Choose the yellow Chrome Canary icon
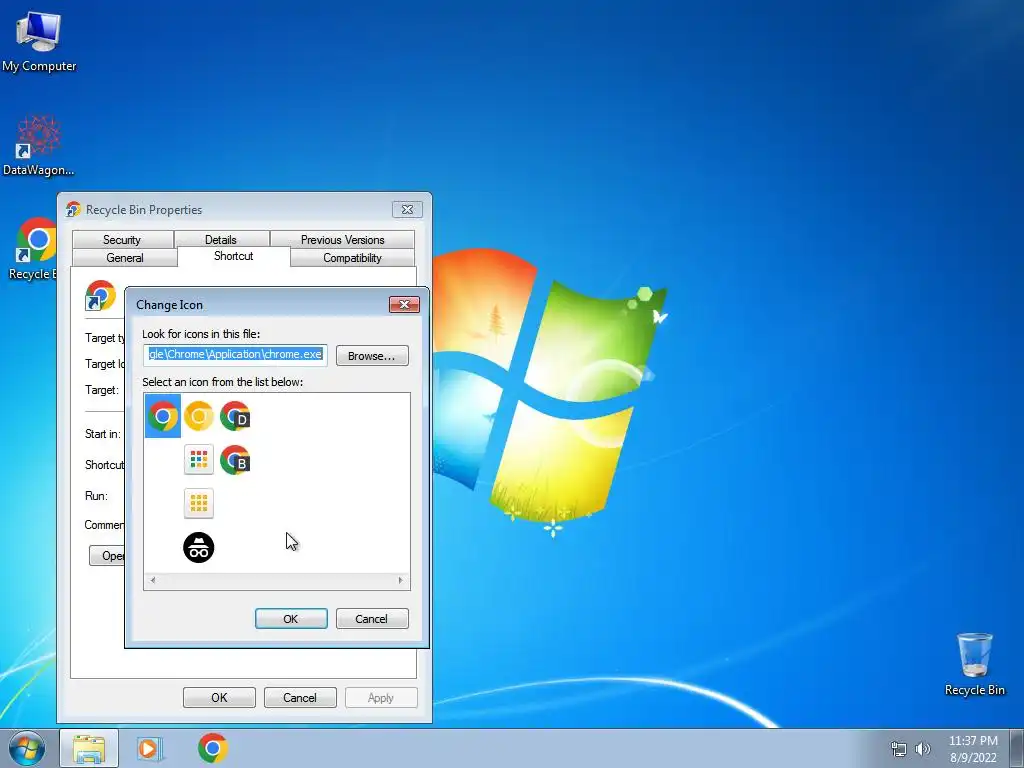This screenshot has width=1024, height=768. (x=199, y=416)
